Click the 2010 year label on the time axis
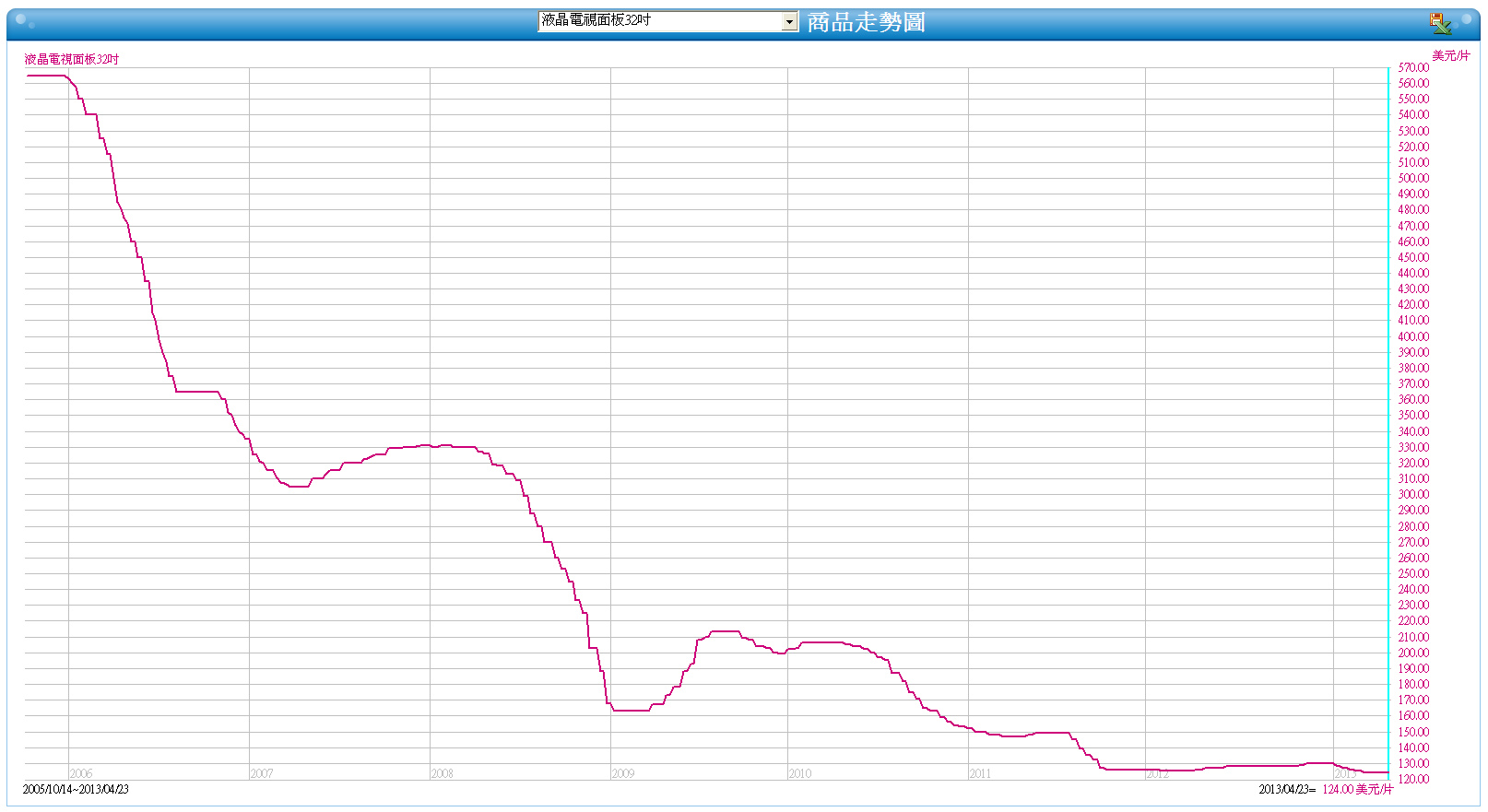The width and height of the screenshot is (1488, 812). pos(800,773)
